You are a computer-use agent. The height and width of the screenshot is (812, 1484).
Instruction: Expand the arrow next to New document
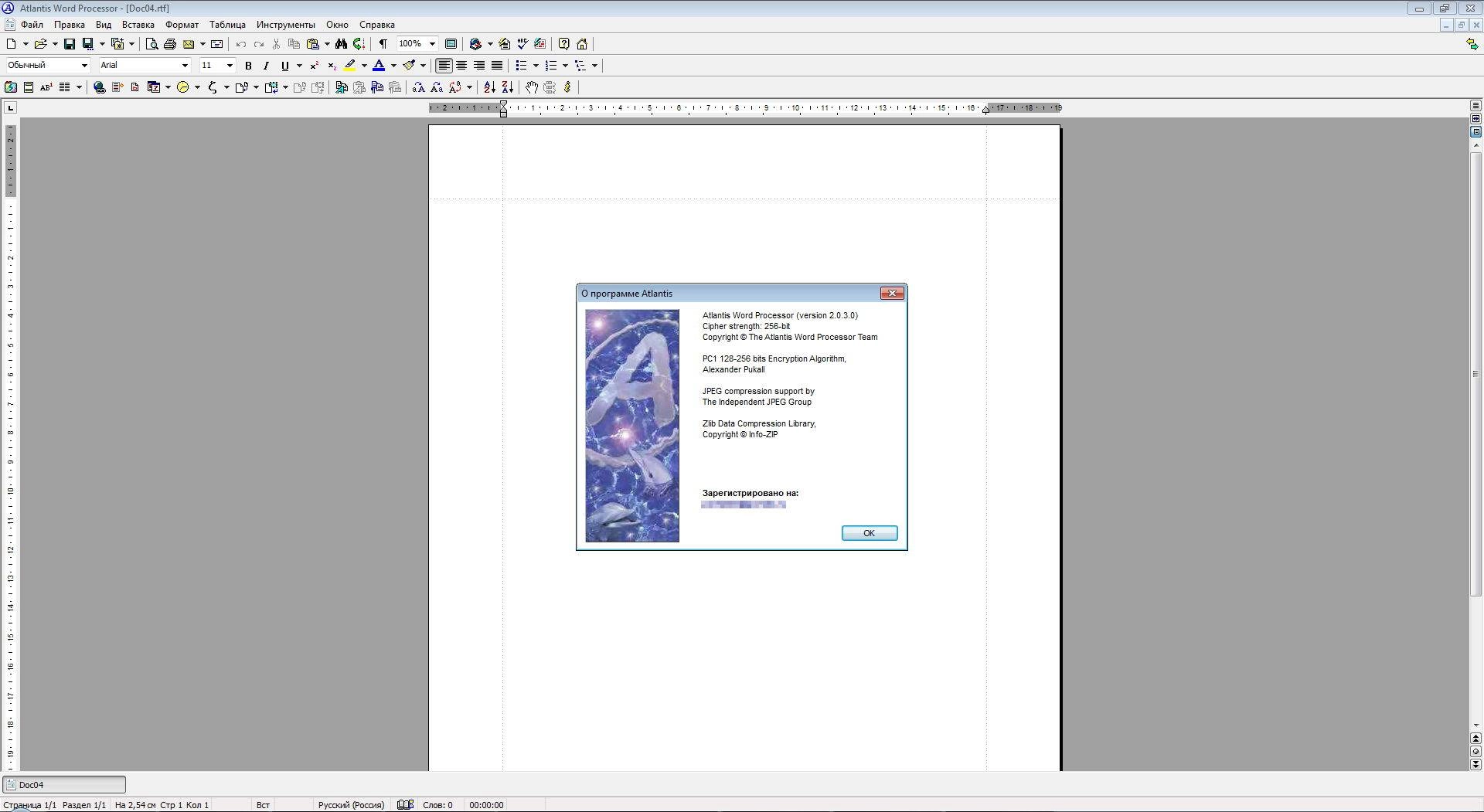coord(26,44)
